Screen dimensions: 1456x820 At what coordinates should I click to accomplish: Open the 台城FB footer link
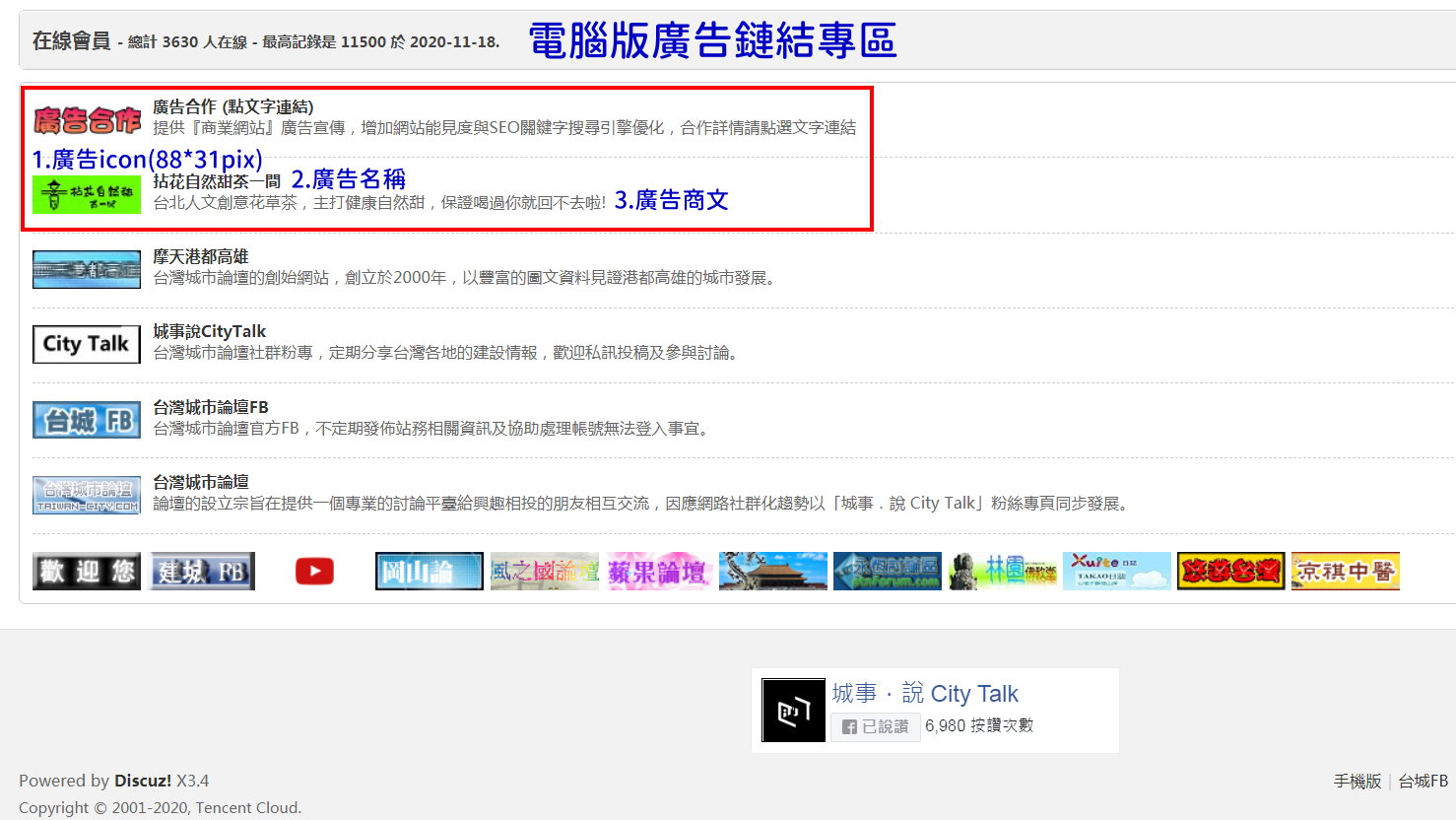click(x=1423, y=781)
